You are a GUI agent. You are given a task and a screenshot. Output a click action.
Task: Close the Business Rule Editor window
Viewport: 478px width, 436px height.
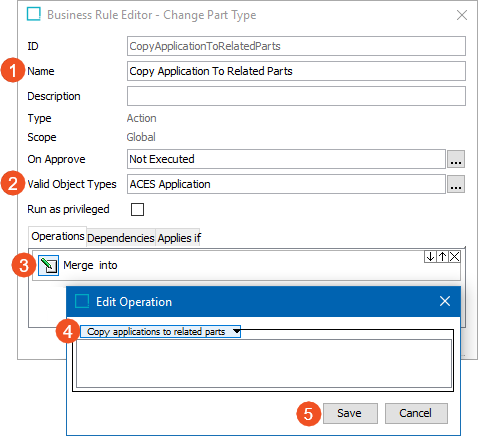tap(462, 15)
